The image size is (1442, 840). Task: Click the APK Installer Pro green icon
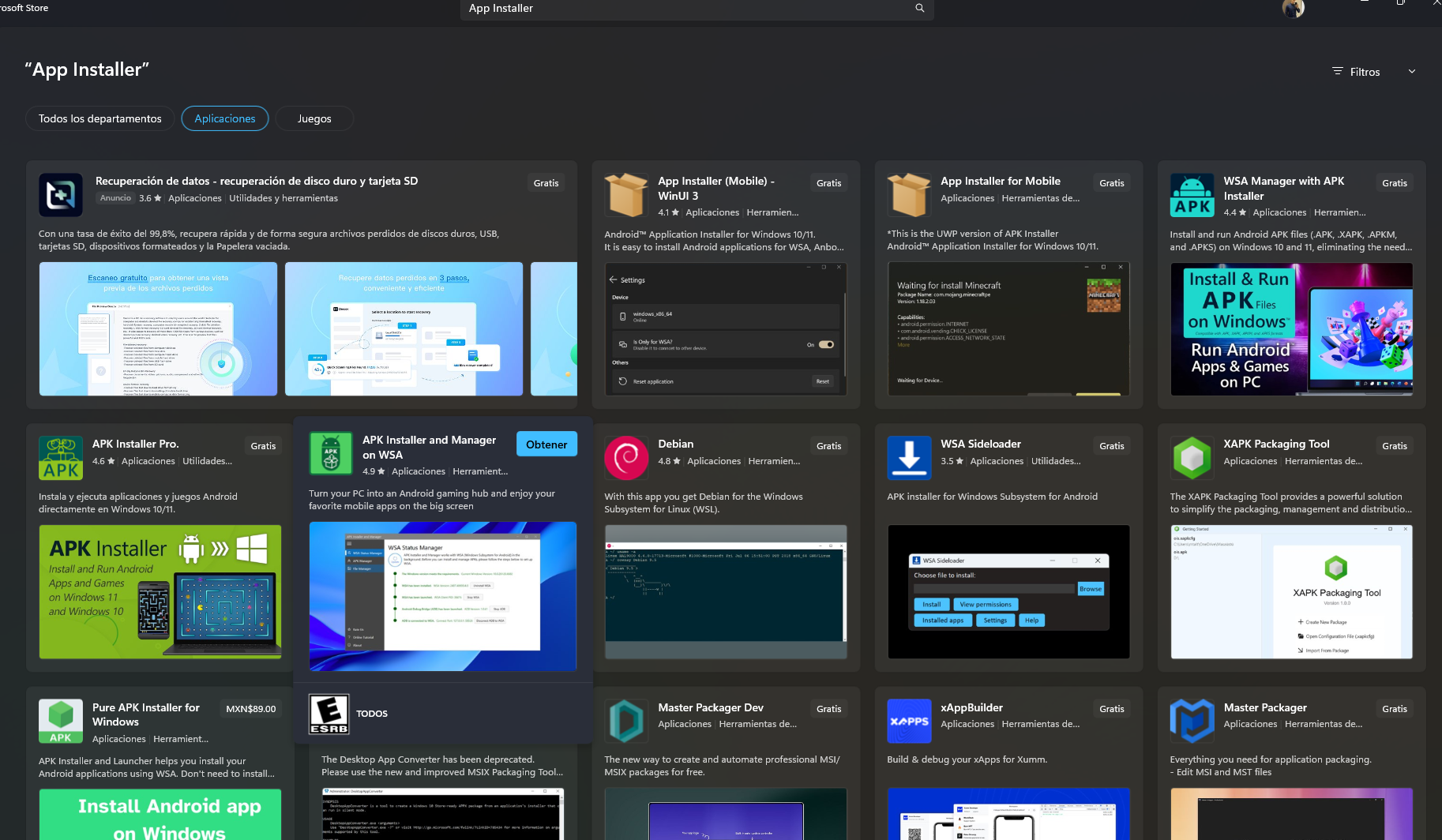pyautogui.click(x=61, y=458)
